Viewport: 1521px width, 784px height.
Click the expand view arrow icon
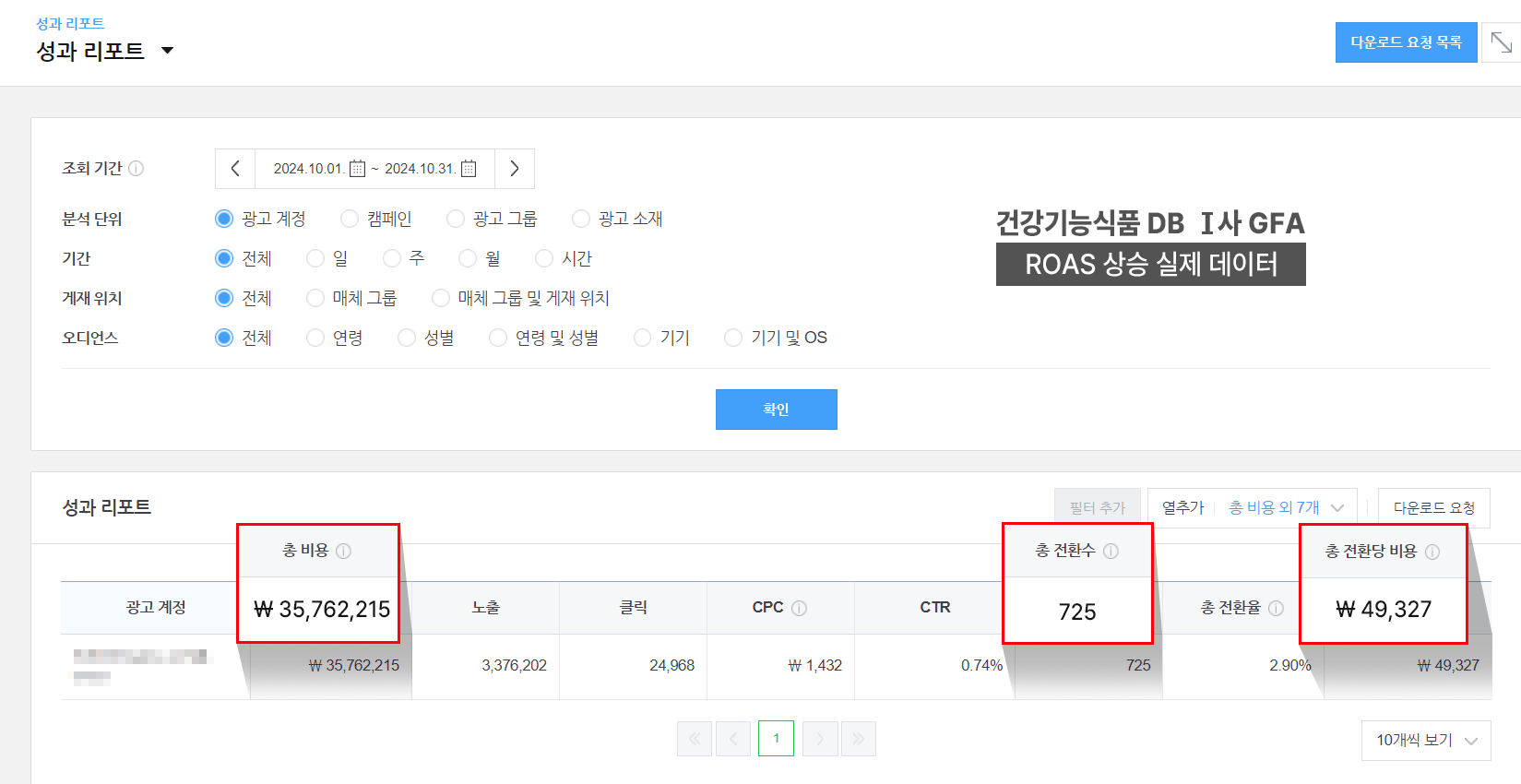click(1501, 42)
